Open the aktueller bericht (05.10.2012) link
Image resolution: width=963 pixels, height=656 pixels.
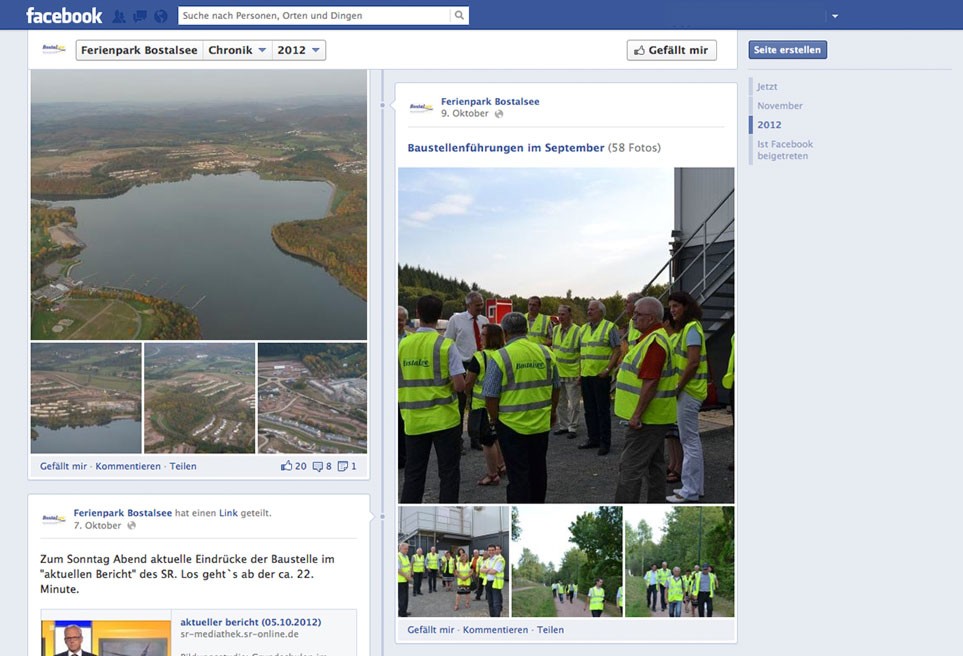(x=251, y=622)
